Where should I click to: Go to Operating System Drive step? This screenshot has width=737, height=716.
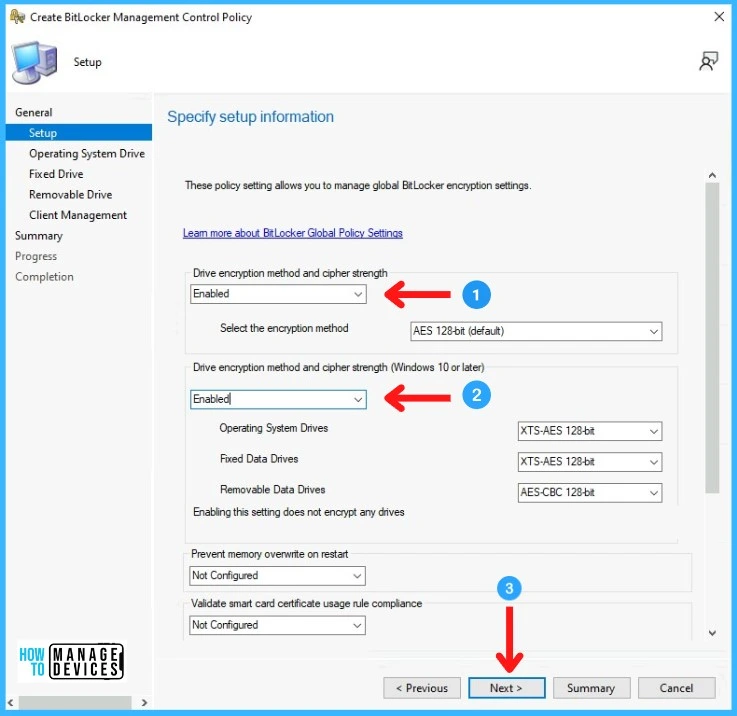point(86,154)
